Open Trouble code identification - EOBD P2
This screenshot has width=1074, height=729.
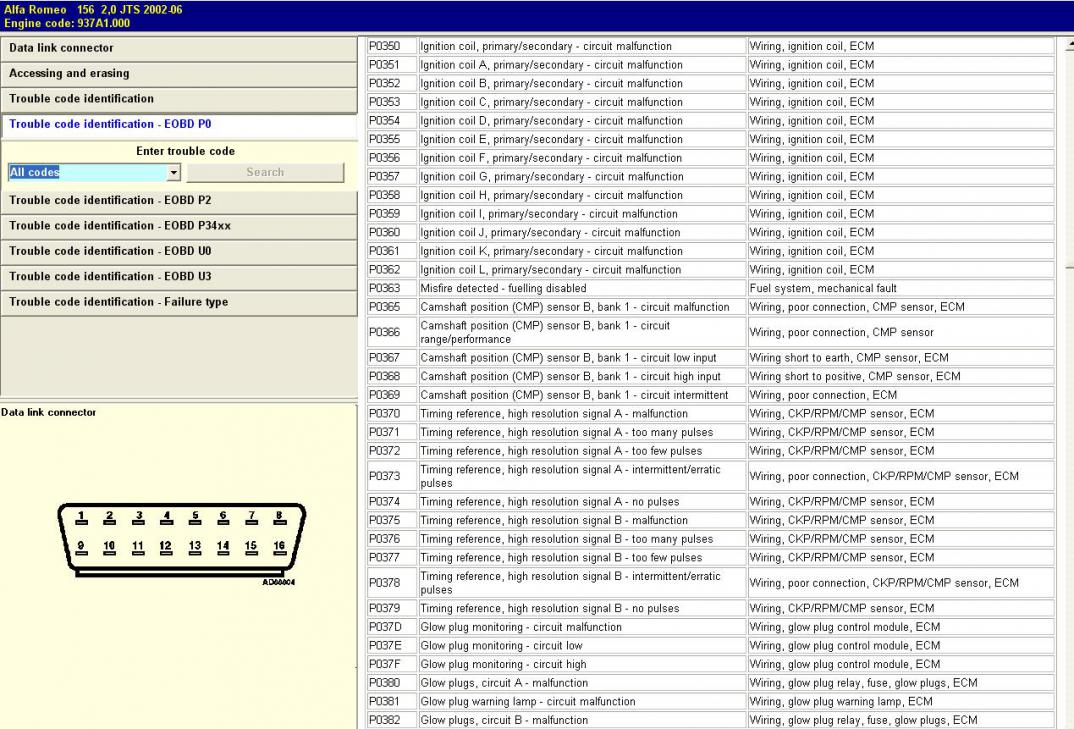(x=179, y=201)
